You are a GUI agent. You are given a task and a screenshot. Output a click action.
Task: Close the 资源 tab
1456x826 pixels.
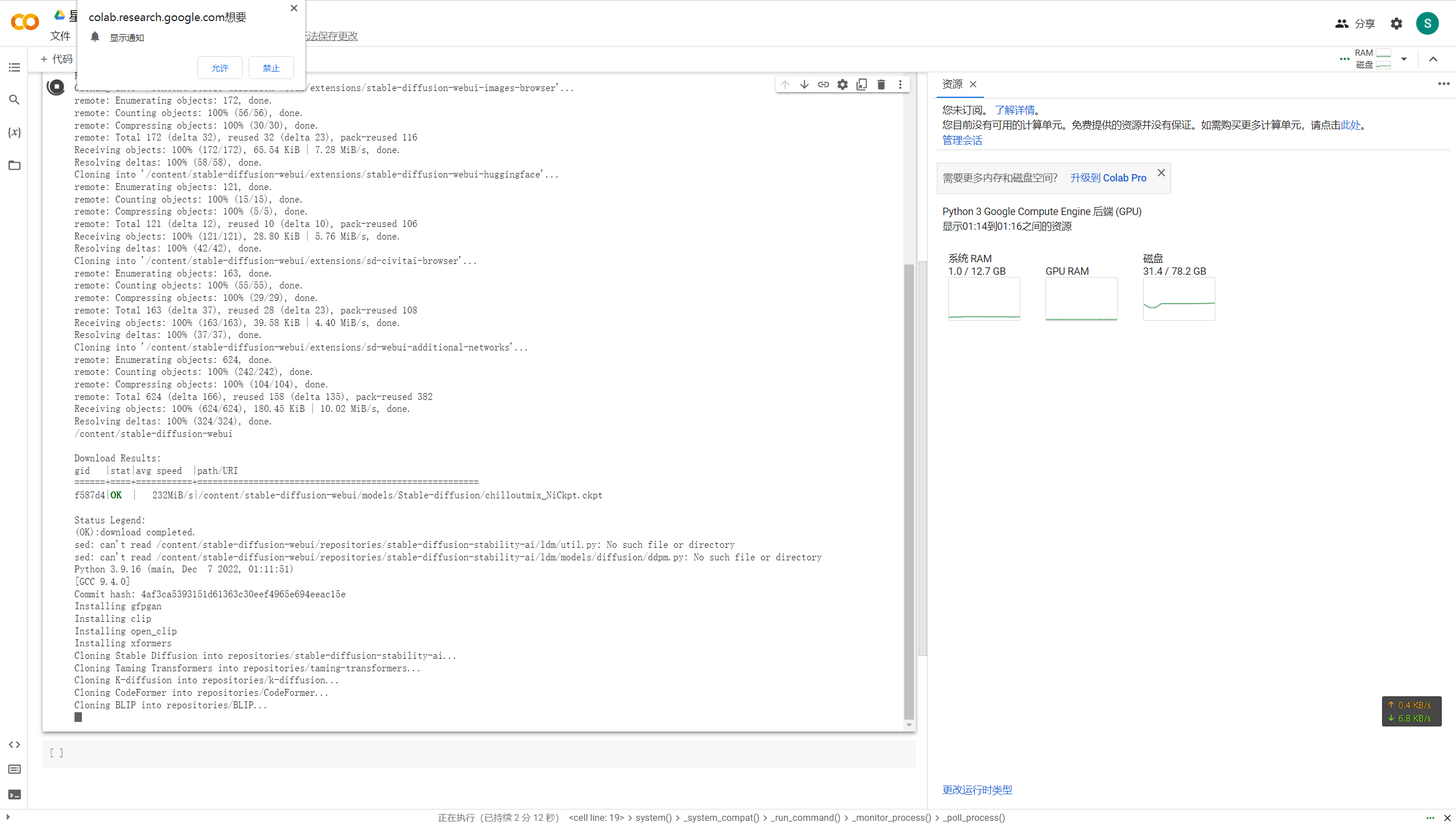click(973, 84)
